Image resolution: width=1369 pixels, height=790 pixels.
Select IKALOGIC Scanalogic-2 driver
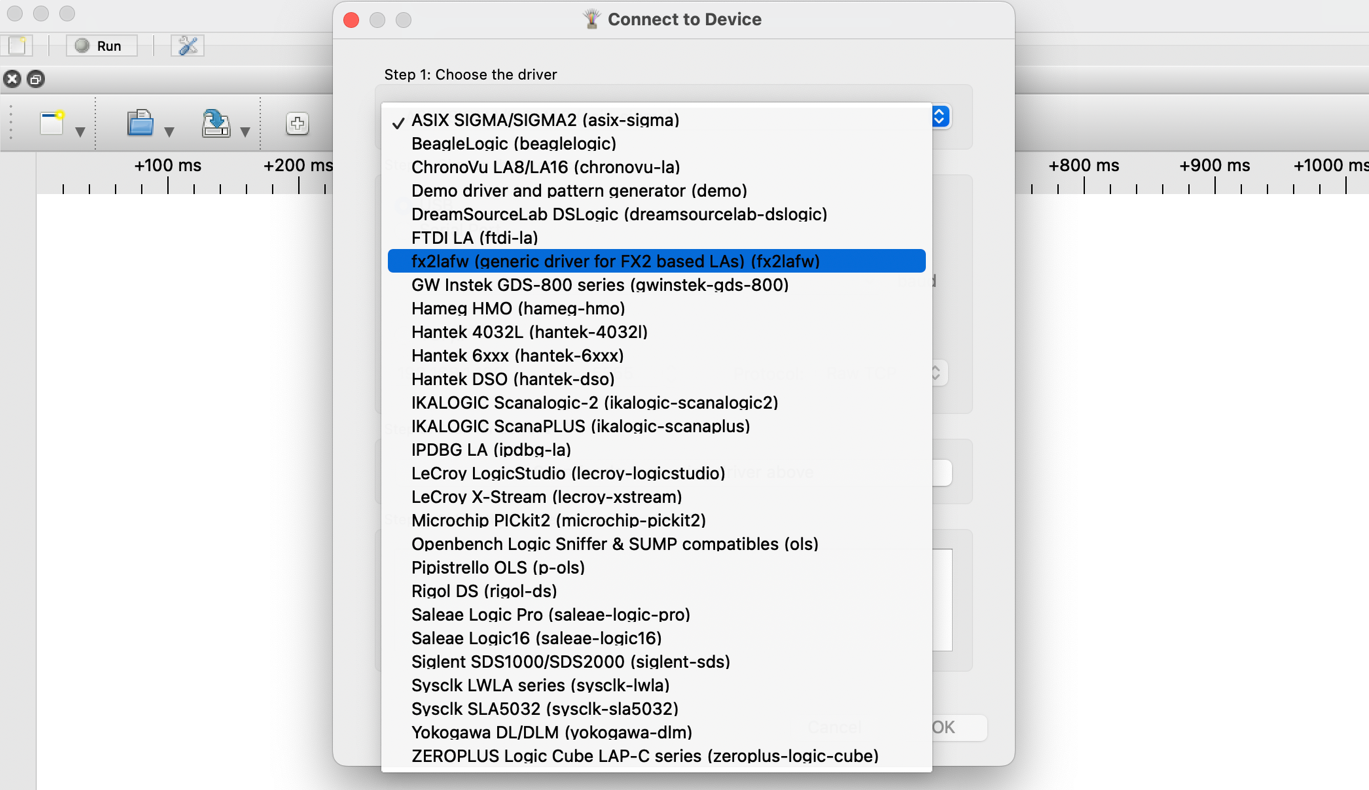[656, 402]
